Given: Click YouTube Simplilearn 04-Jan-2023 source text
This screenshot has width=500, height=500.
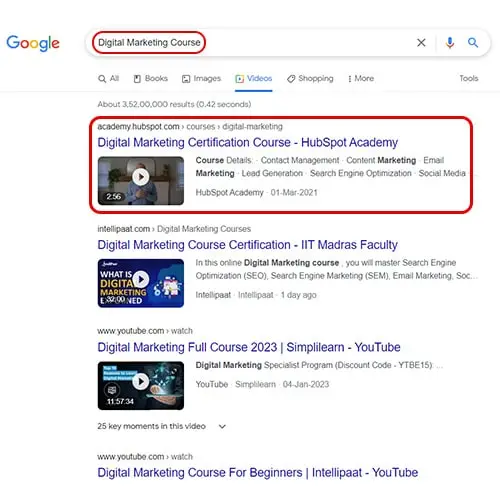Looking at the screenshot, I should point(262,384).
